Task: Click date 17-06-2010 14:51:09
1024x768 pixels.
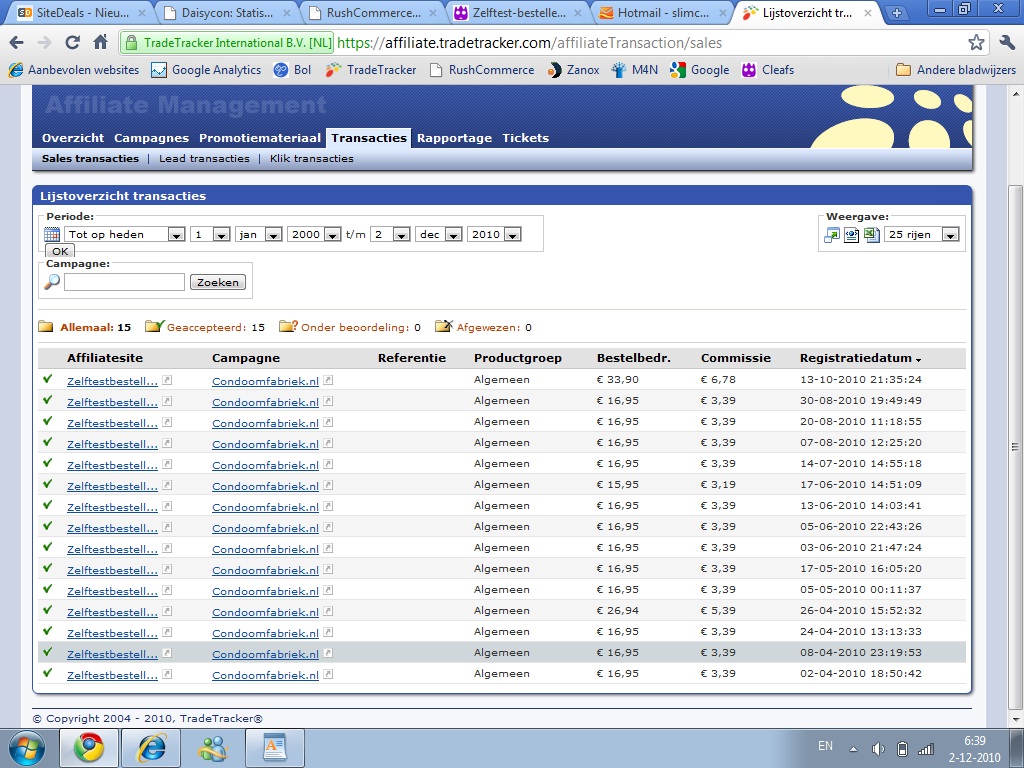Action: (x=861, y=485)
